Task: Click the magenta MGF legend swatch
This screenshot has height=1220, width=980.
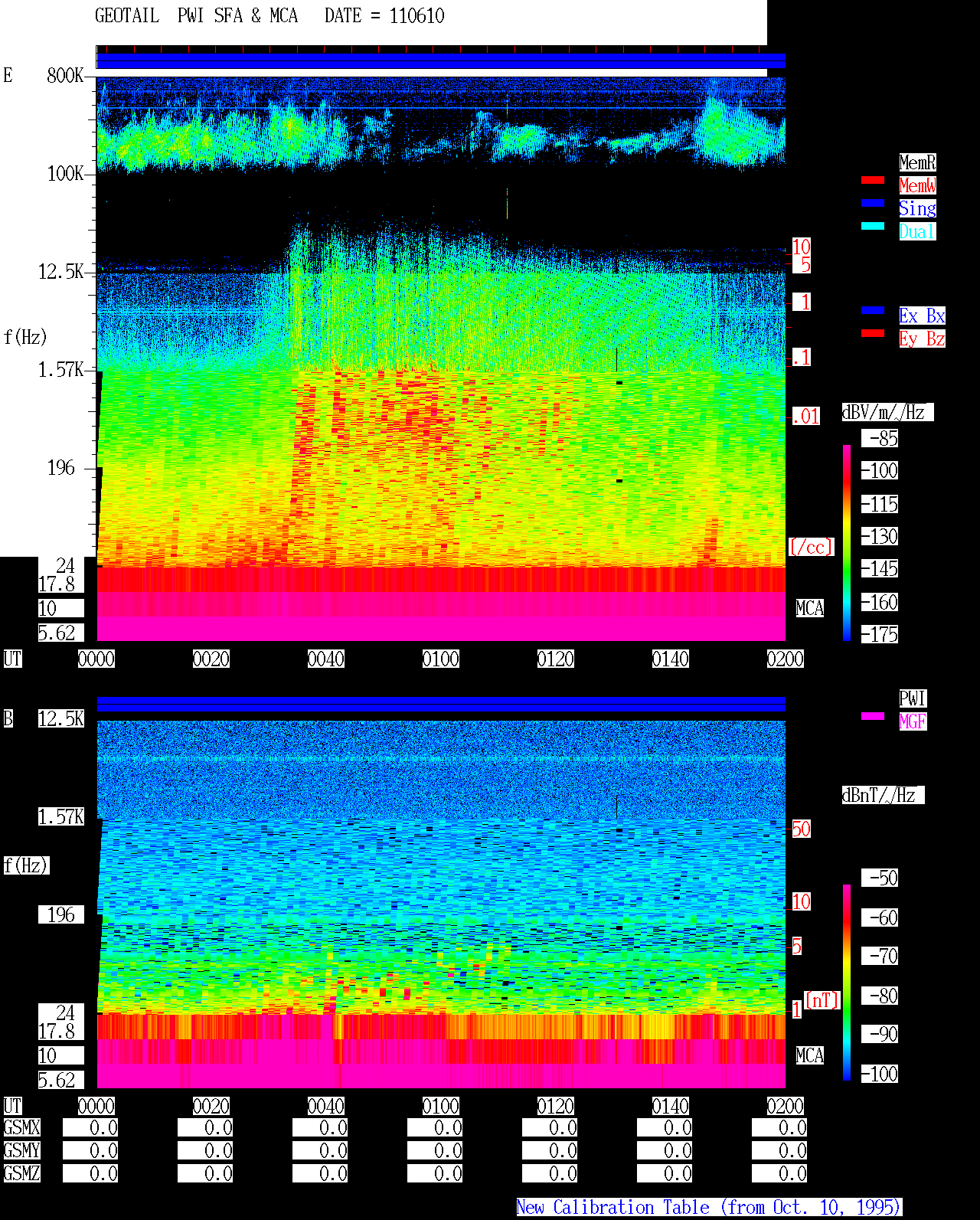Action: click(x=873, y=716)
